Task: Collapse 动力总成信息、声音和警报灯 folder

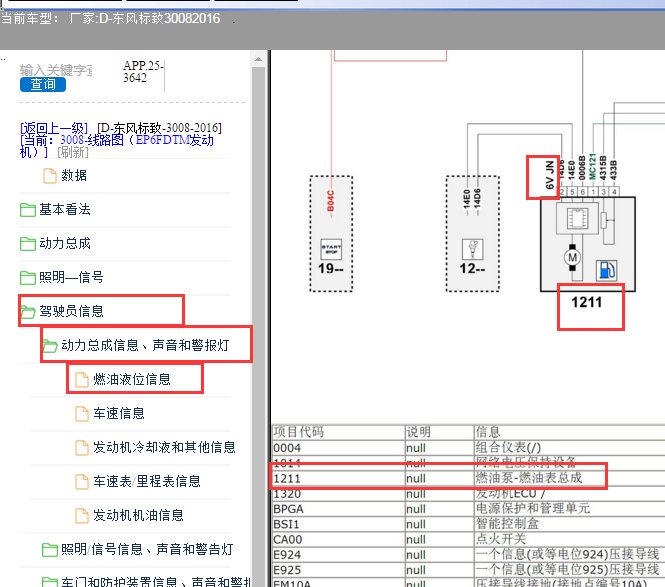Action: pos(145,345)
